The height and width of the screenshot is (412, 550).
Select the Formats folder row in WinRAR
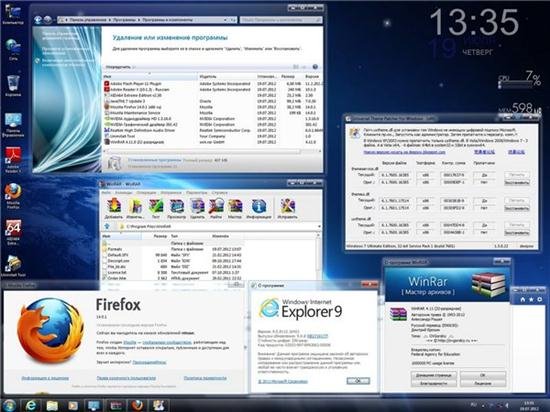point(173,249)
